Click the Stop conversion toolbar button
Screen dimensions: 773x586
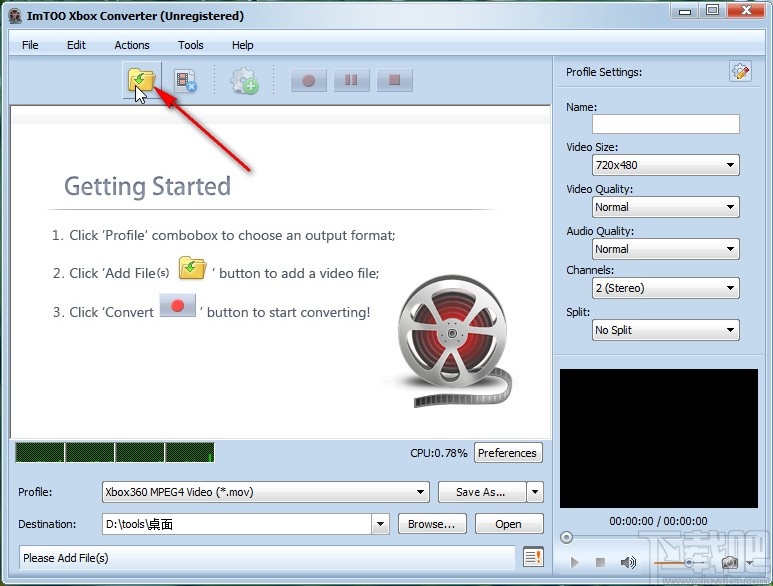[x=394, y=80]
